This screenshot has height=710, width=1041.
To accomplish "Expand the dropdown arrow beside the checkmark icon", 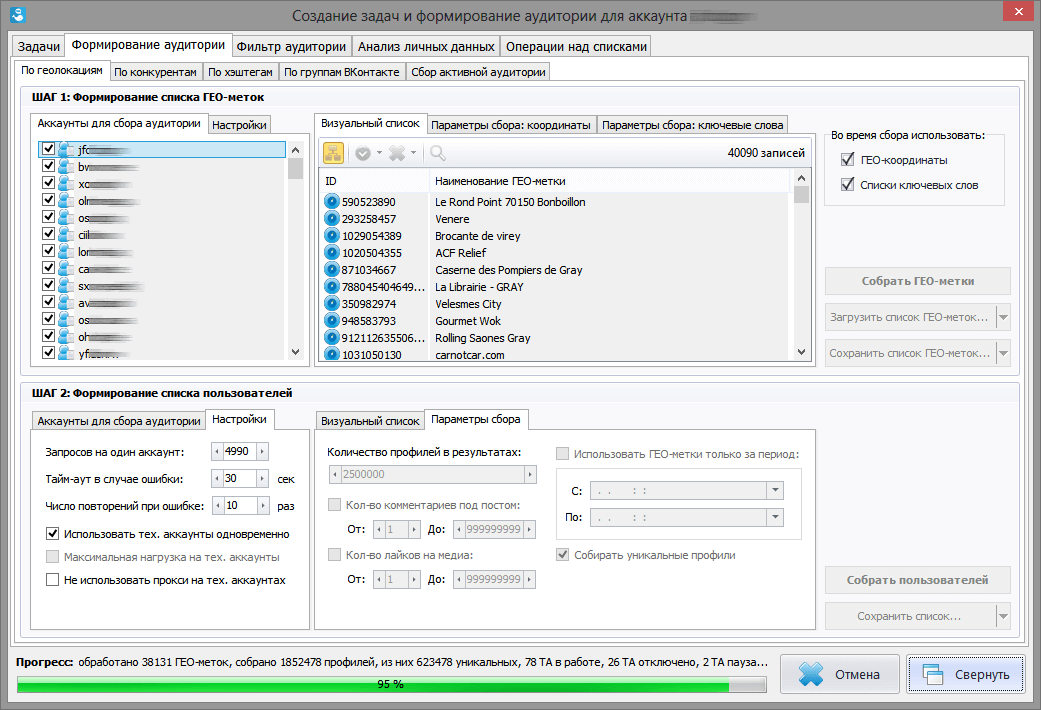I will click(x=379, y=153).
